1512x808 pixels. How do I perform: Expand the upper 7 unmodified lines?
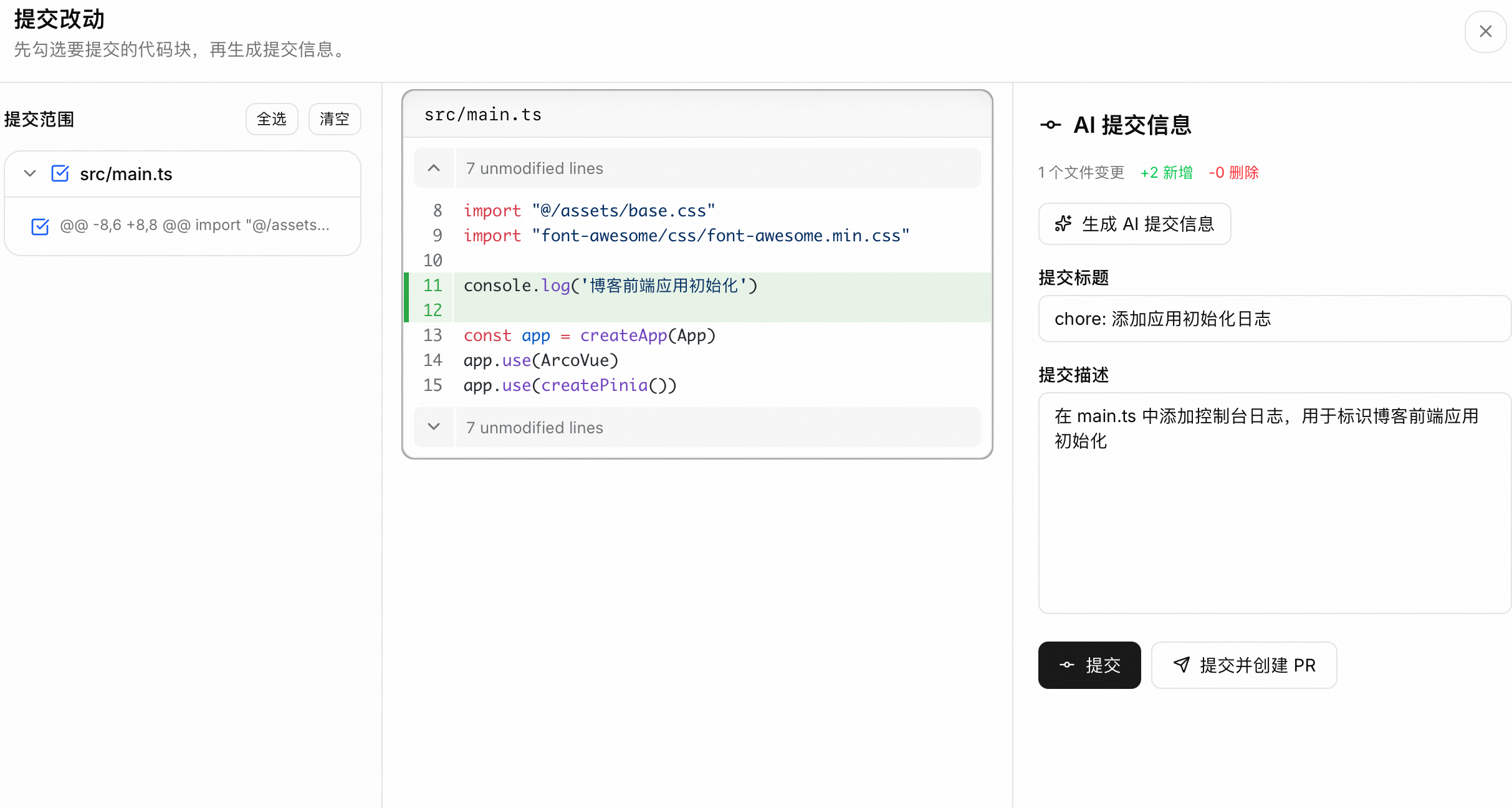point(434,168)
